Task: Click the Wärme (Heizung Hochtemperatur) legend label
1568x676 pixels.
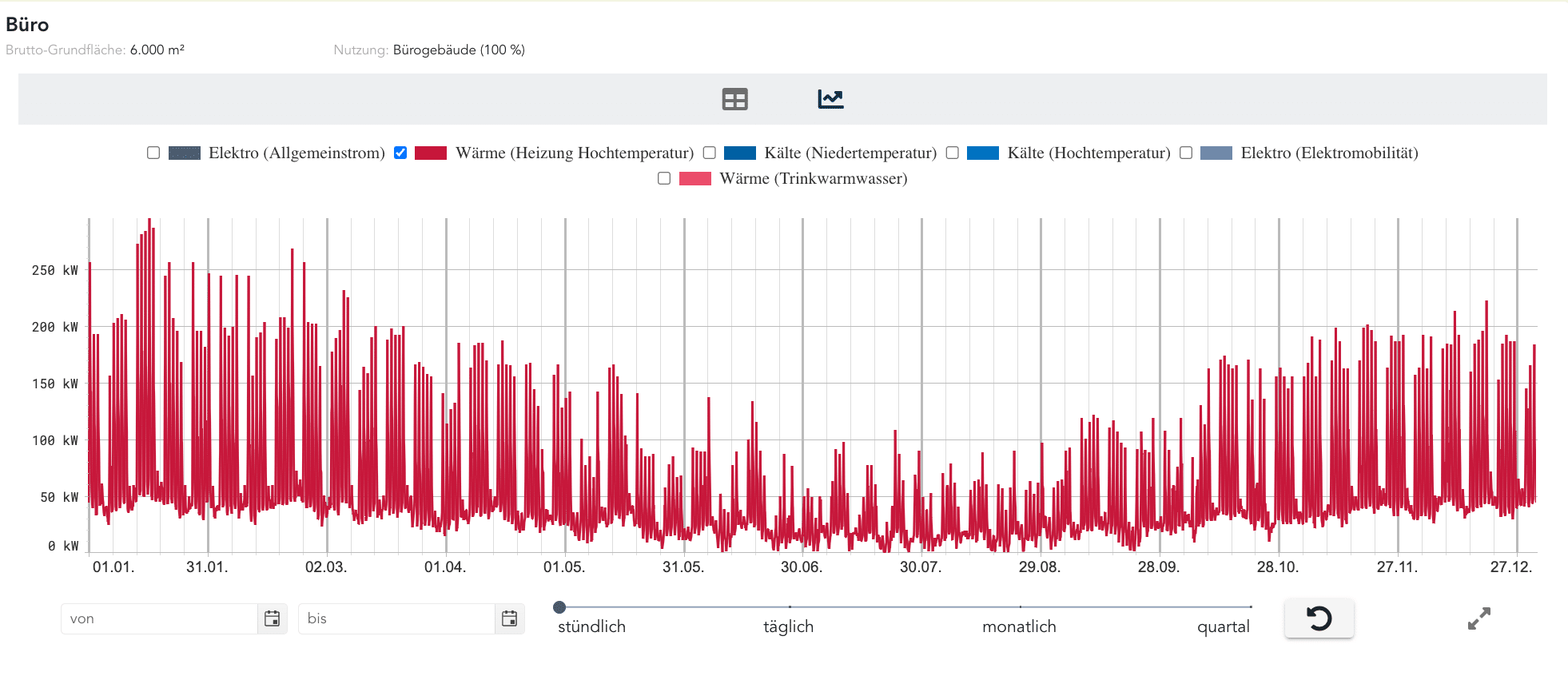Action: (575, 153)
